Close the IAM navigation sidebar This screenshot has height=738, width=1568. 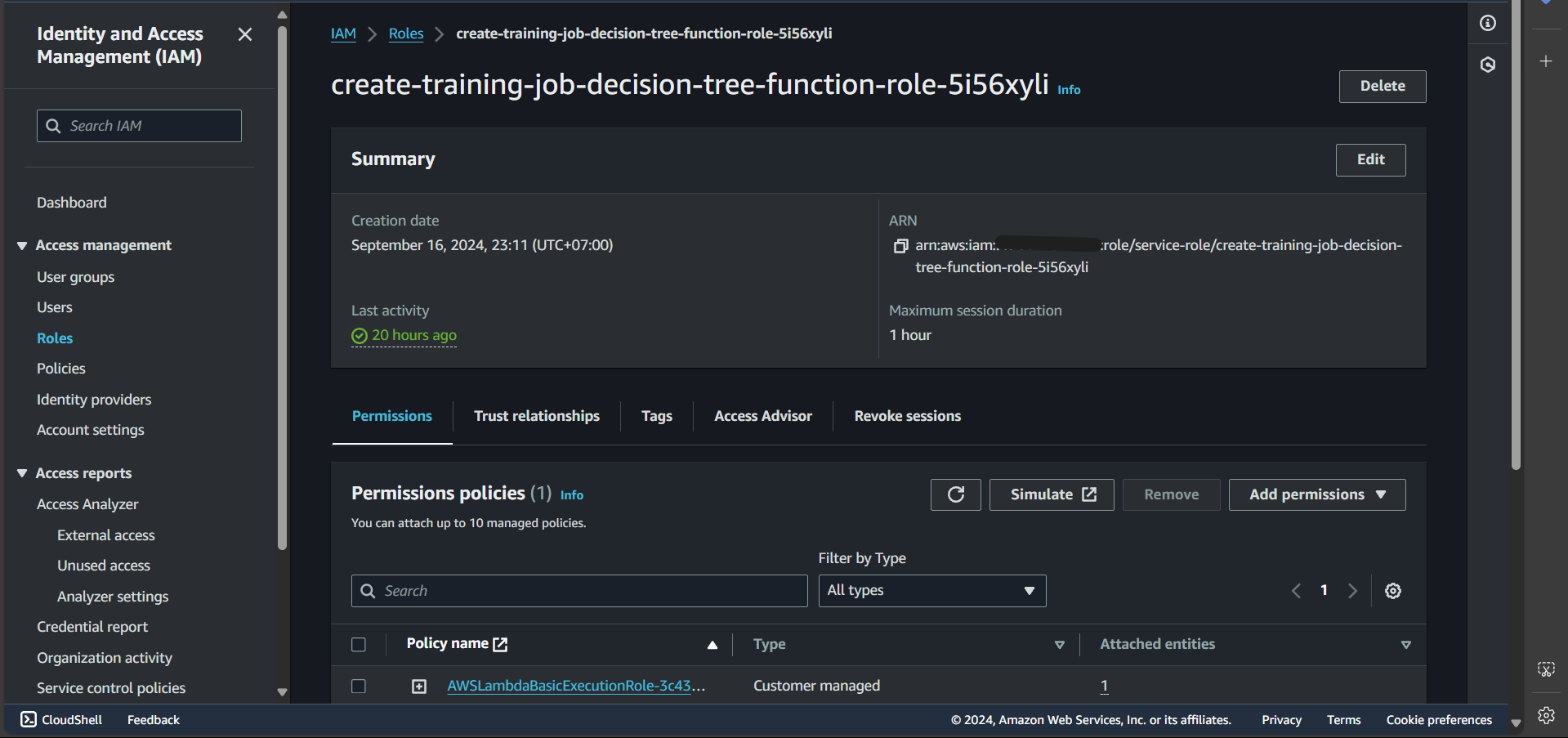(x=244, y=34)
